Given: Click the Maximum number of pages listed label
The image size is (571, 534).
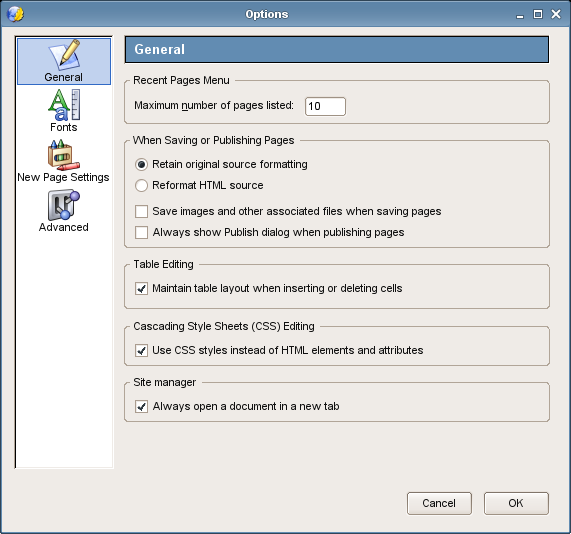Looking at the screenshot, I should [x=214, y=106].
